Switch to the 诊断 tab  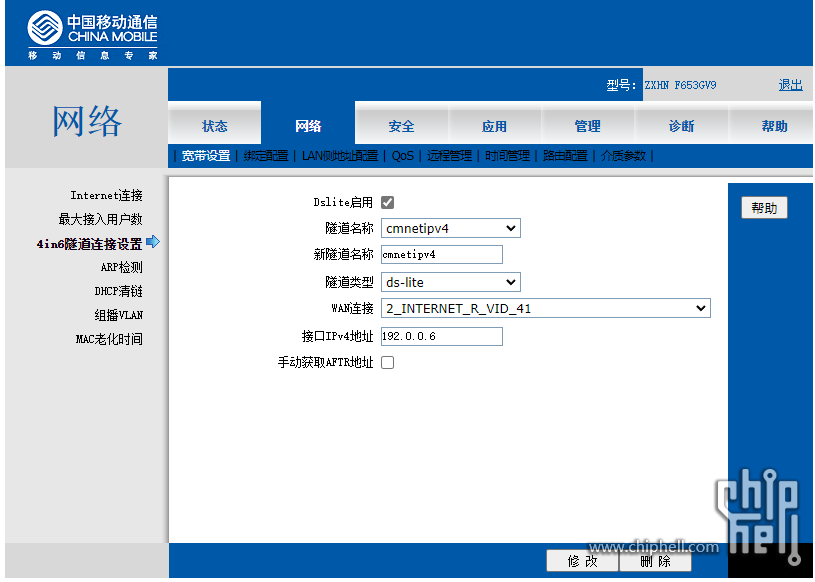pos(681,125)
